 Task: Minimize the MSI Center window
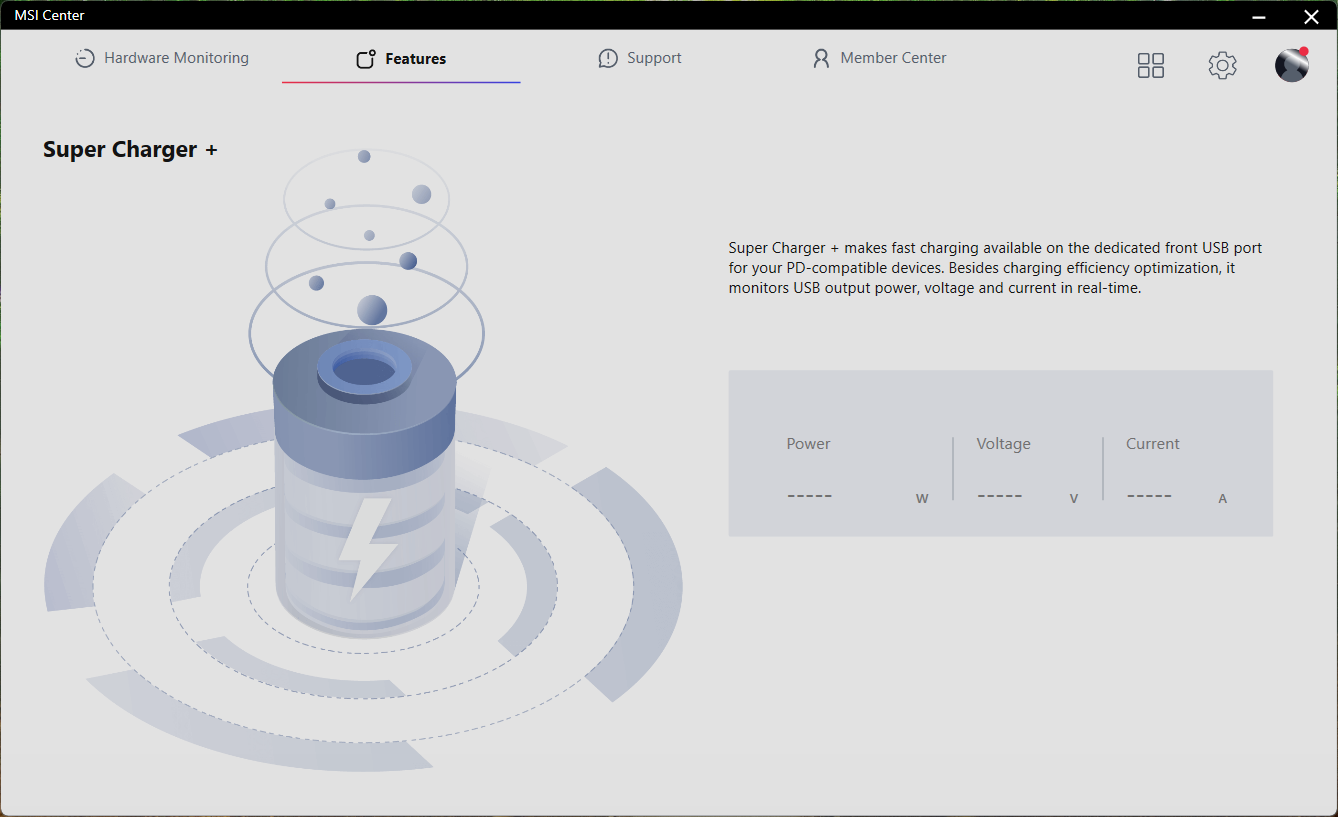pos(1259,16)
